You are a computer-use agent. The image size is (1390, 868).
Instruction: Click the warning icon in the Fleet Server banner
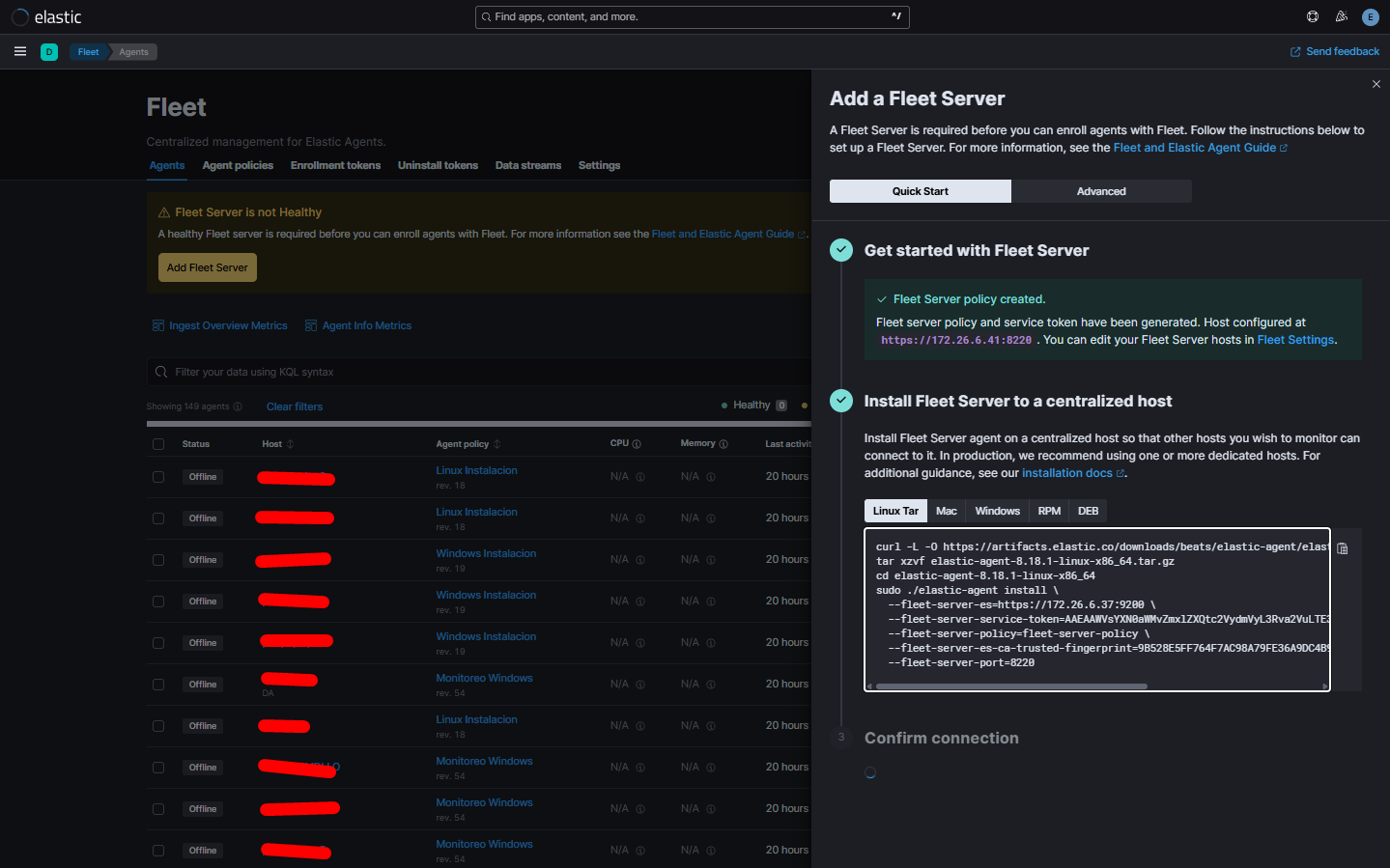(x=164, y=212)
